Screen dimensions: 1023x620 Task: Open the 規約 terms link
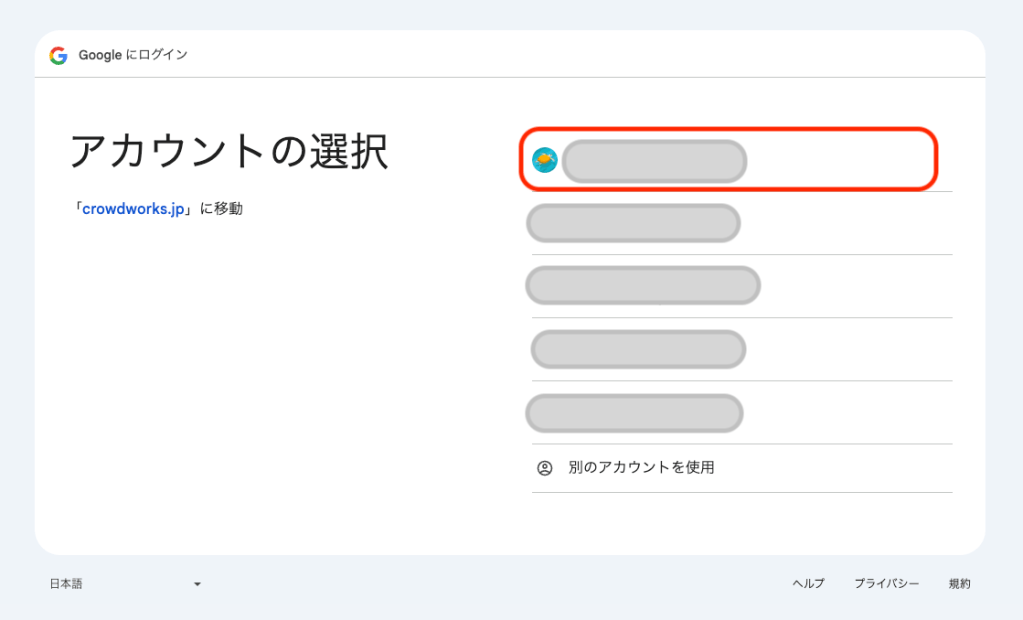point(959,584)
